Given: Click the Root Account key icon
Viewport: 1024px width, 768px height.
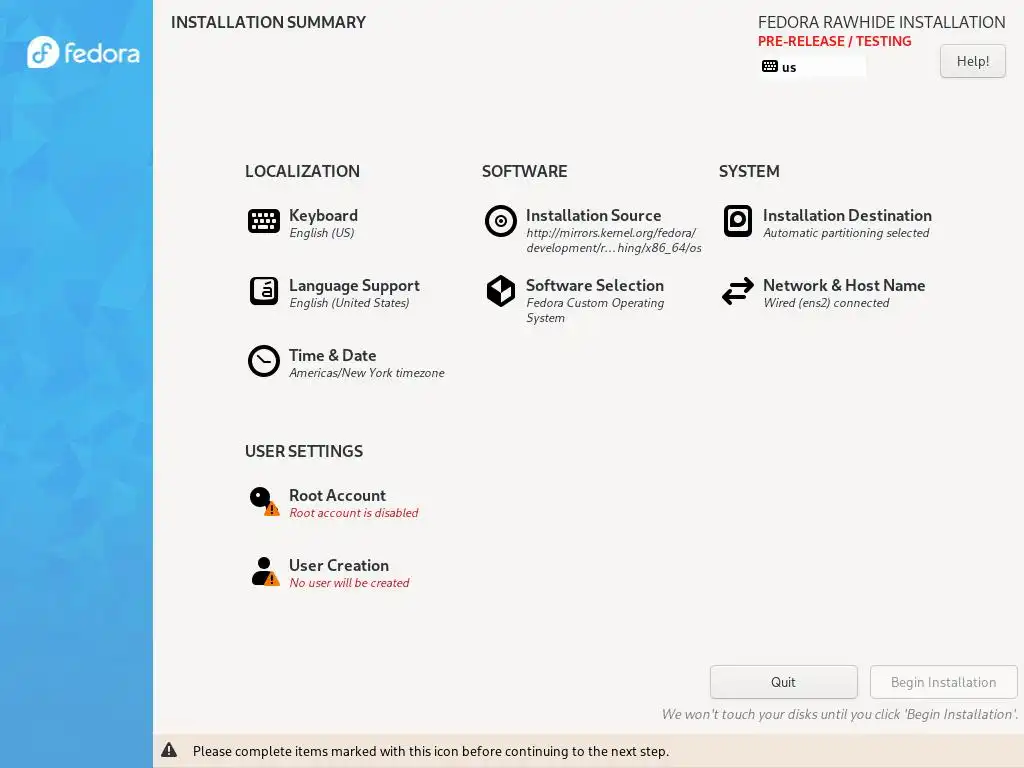Looking at the screenshot, I should click(x=264, y=501).
